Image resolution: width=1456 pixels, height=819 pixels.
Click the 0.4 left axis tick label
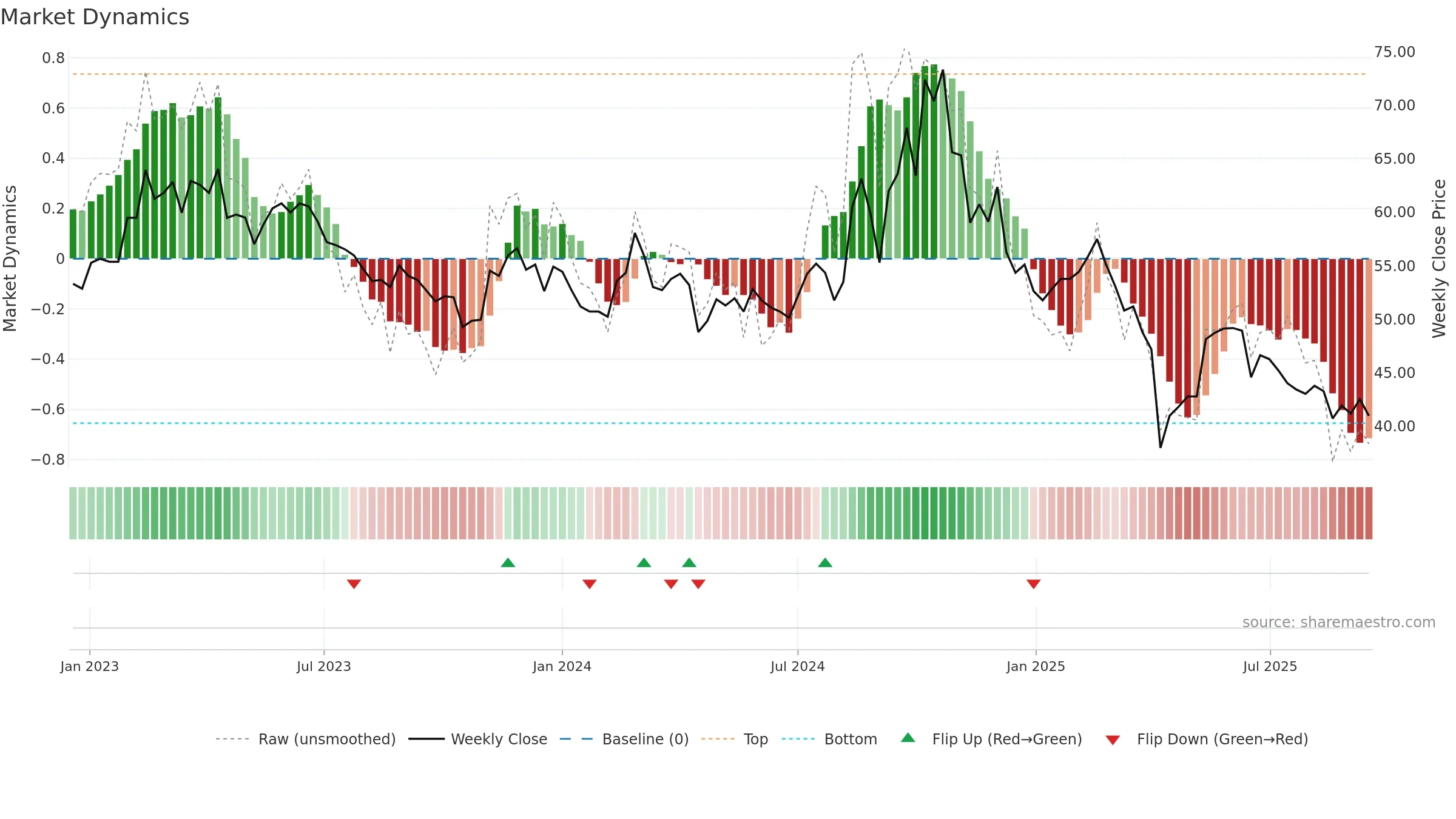pyautogui.click(x=53, y=158)
